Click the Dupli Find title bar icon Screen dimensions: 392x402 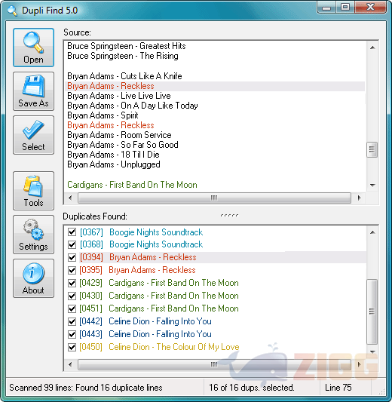(x=12, y=10)
